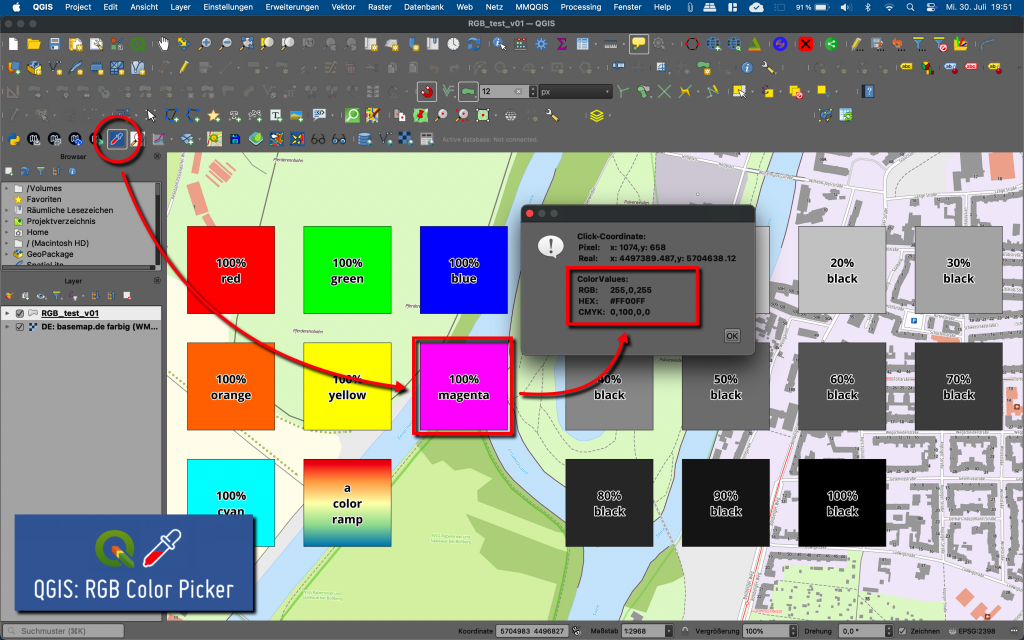The width and height of the screenshot is (1024, 640).
Task: Click the Koordinate input field
Action: click(532, 632)
